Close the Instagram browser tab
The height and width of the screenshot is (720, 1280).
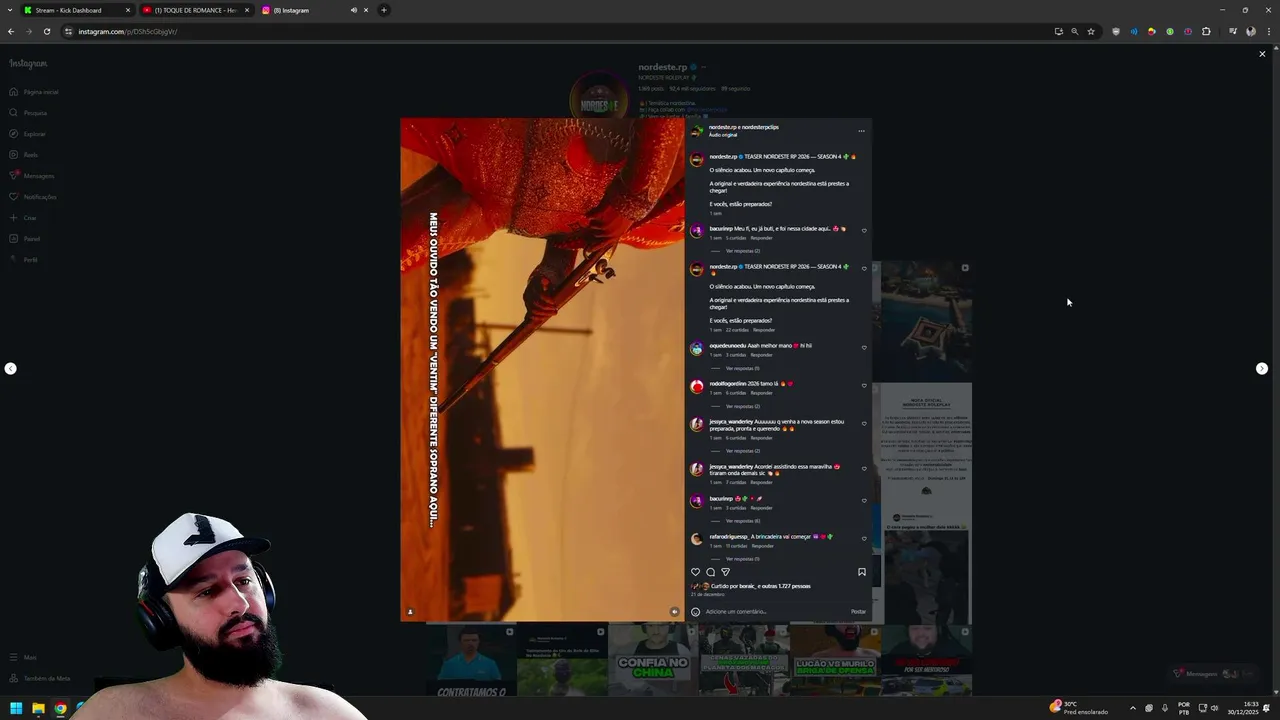click(366, 10)
